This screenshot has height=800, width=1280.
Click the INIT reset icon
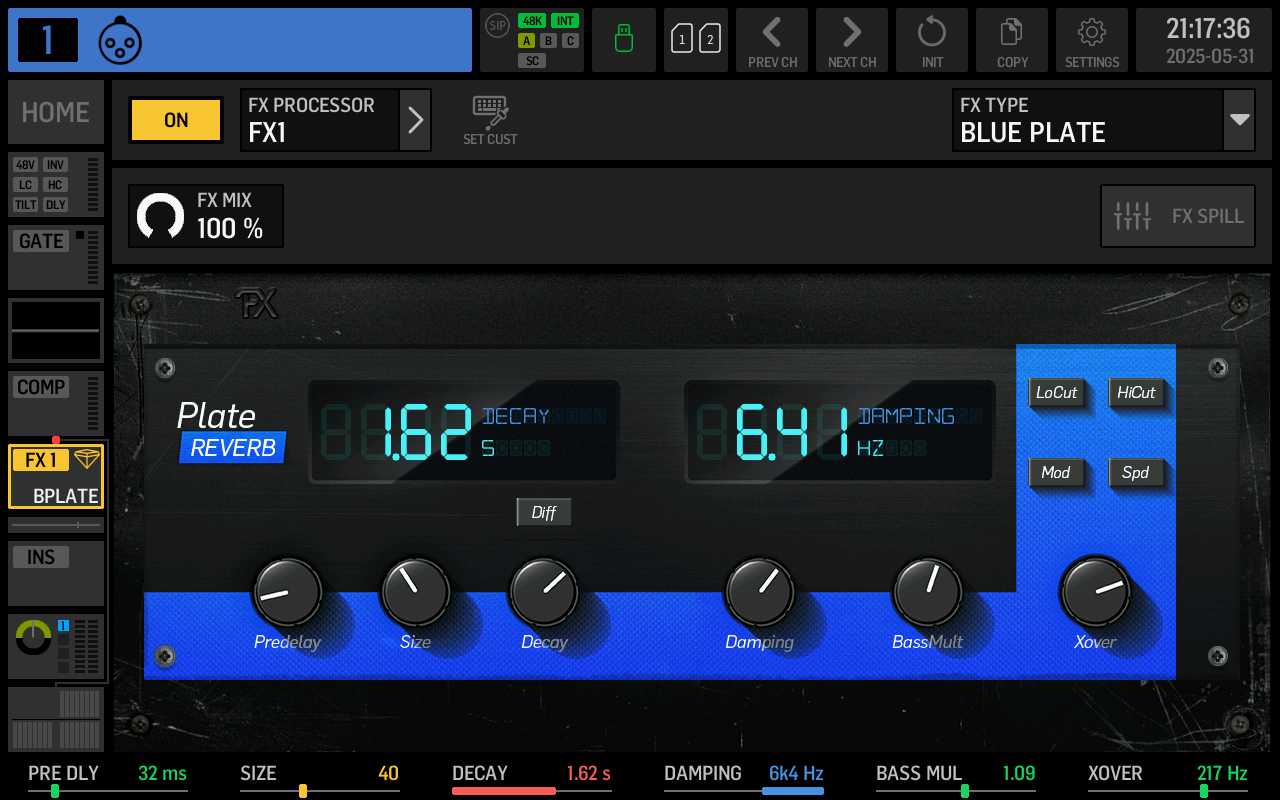tap(932, 40)
